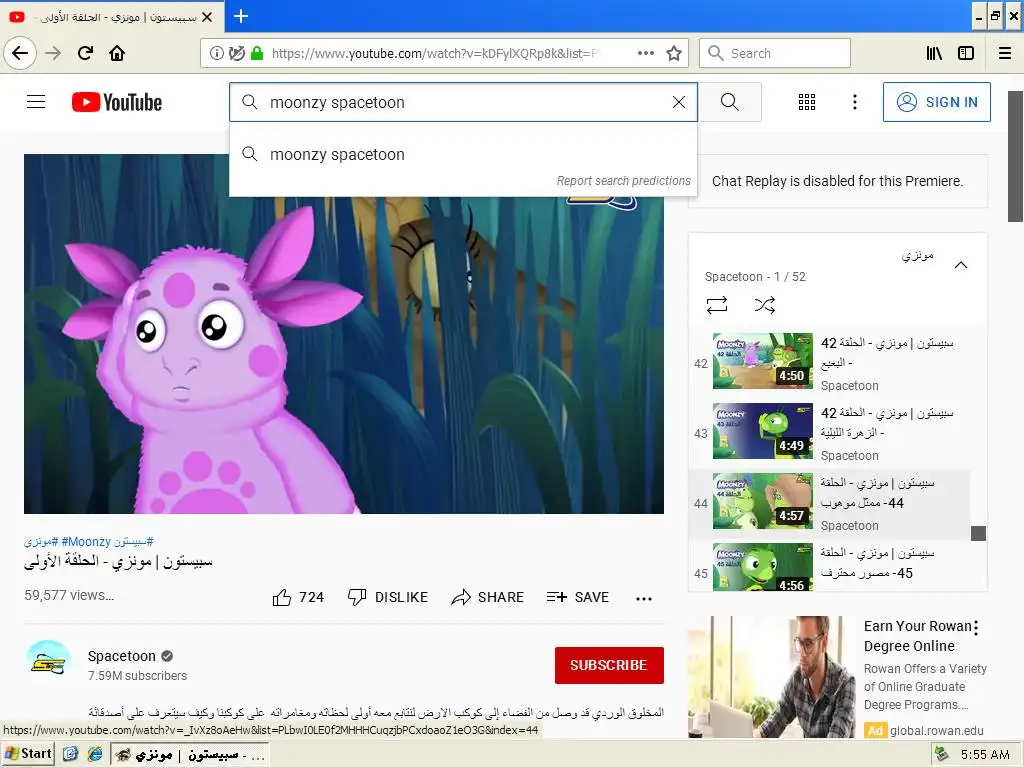Click the SHARE button
Viewport: 1024px width, 768px height.
pyautogui.click(x=488, y=597)
